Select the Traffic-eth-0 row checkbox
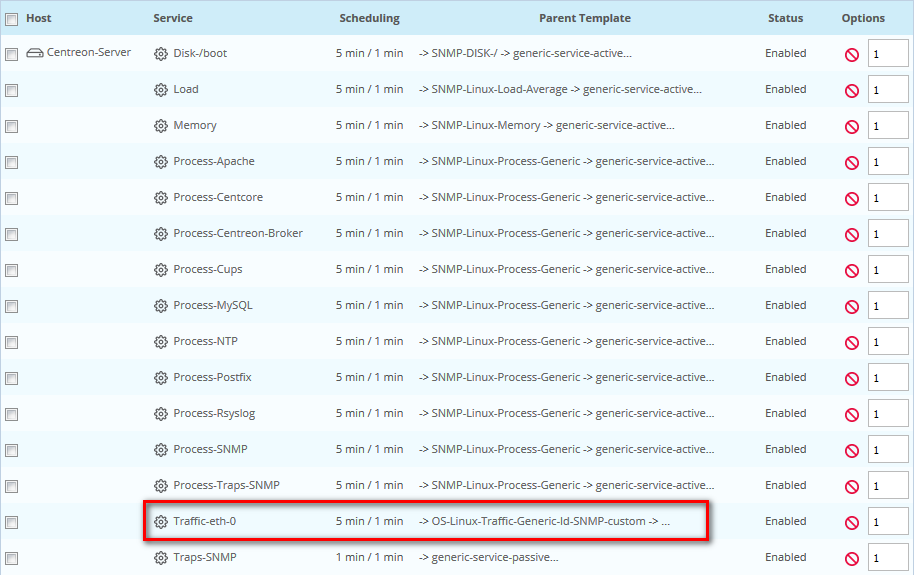 tap(11, 522)
